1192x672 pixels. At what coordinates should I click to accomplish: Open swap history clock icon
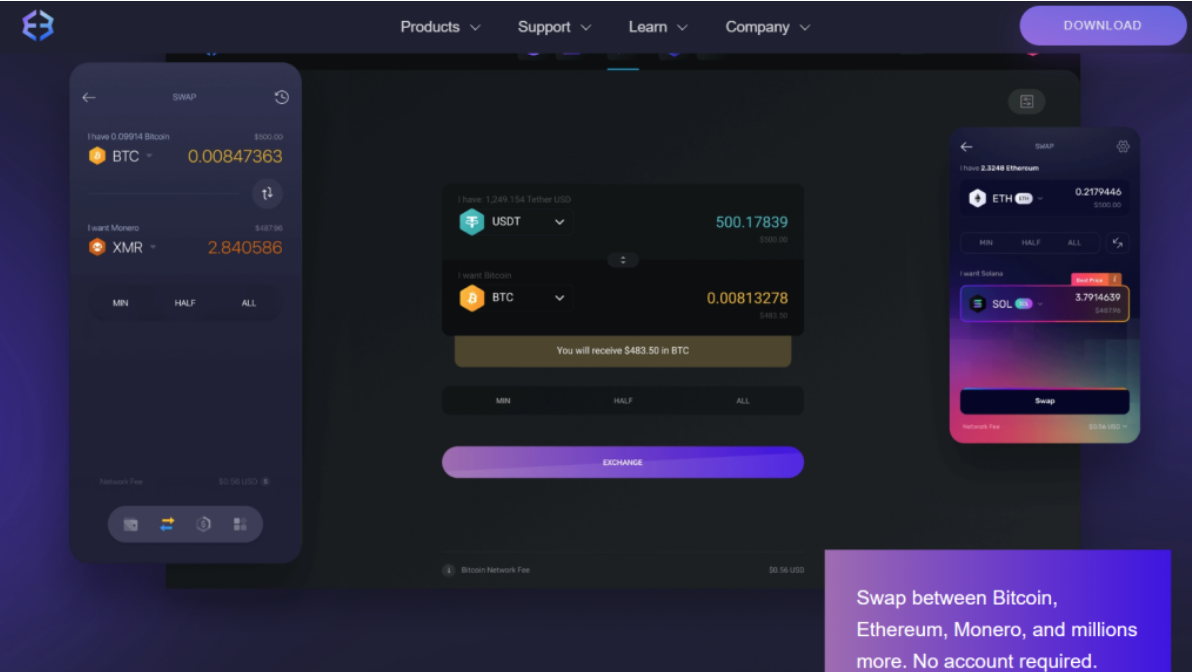(281, 97)
